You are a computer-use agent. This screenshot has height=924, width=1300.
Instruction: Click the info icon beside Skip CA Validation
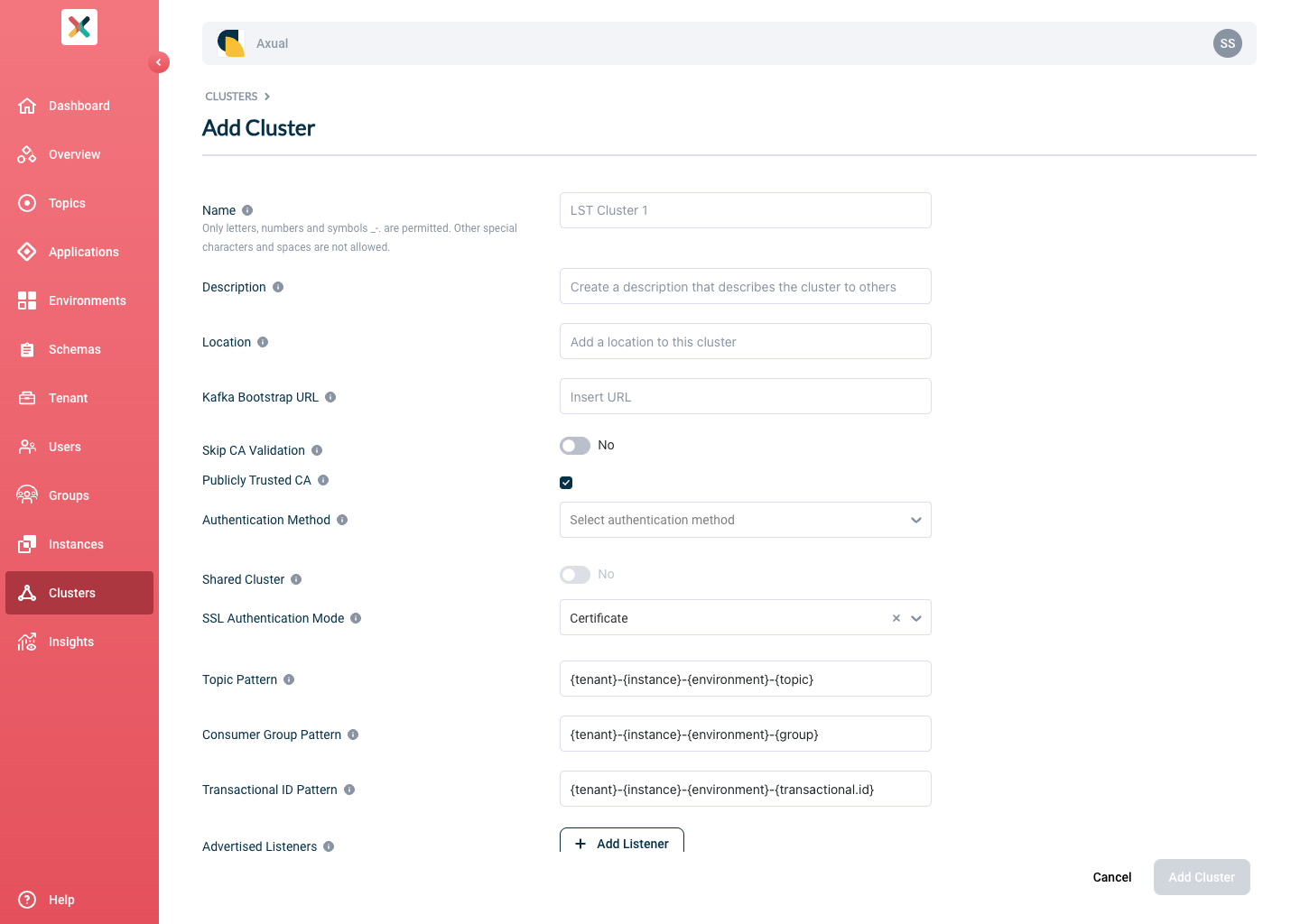(x=317, y=450)
